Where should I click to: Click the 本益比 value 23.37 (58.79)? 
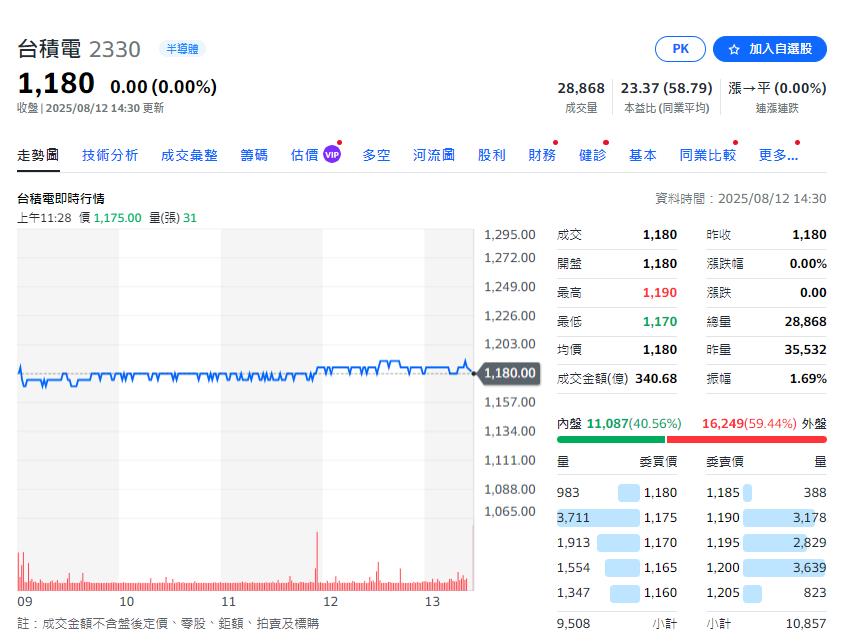tap(667, 88)
